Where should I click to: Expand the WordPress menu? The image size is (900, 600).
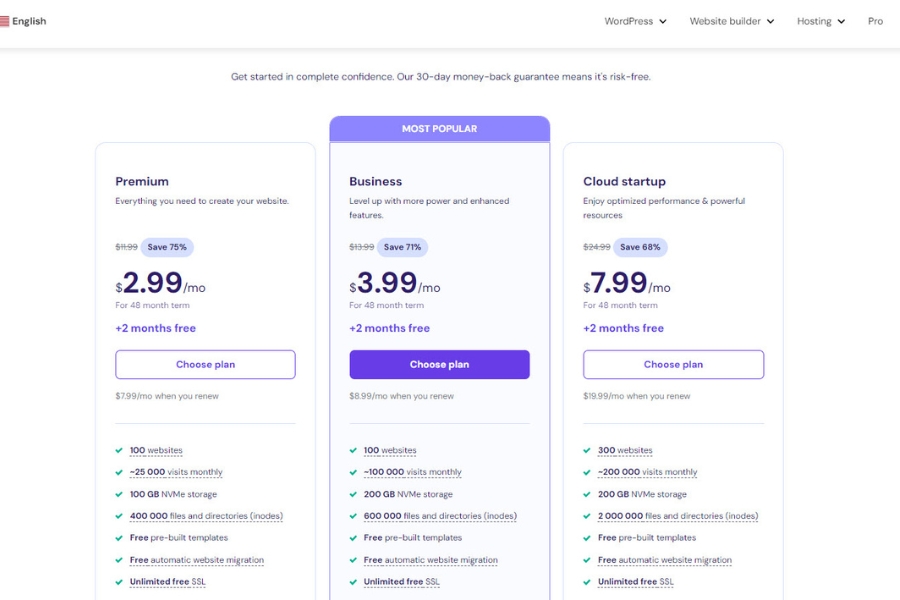pos(635,21)
